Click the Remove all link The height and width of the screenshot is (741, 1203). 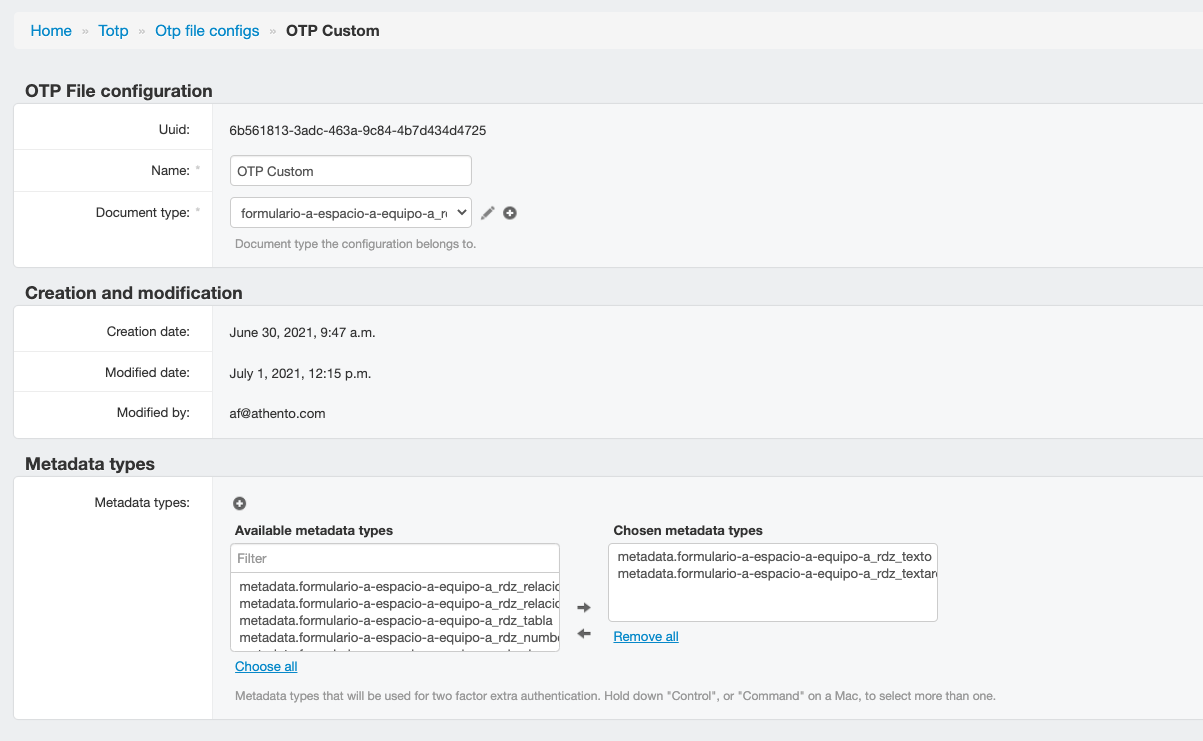coord(646,637)
